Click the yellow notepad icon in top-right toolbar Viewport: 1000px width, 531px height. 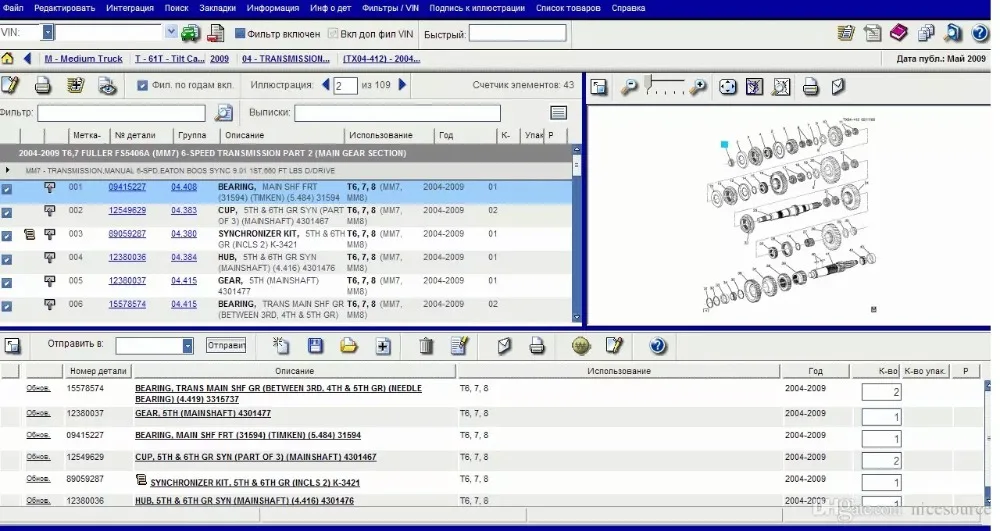coord(846,33)
